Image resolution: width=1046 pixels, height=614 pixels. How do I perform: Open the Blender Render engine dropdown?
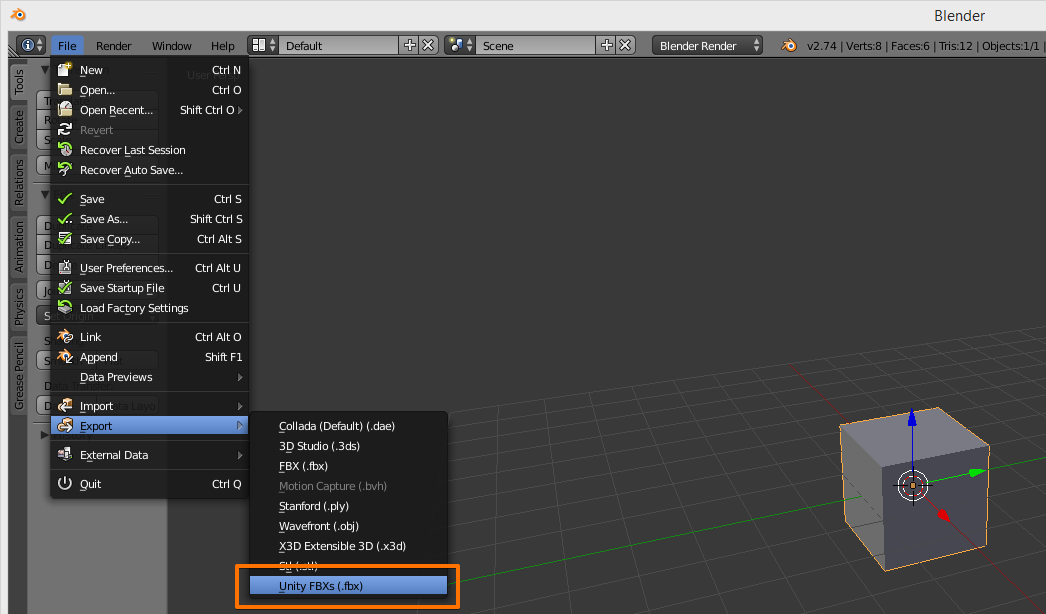click(707, 45)
